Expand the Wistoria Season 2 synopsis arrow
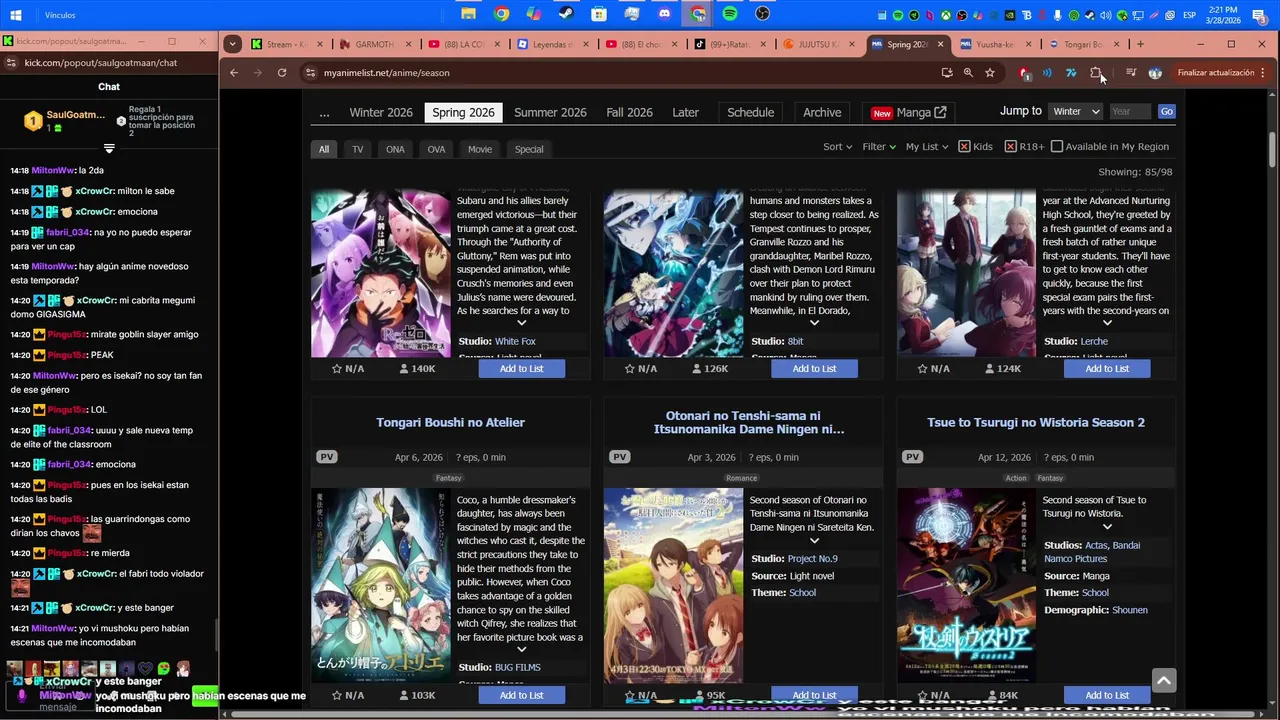1280x720 pixels. [1107, 527]
